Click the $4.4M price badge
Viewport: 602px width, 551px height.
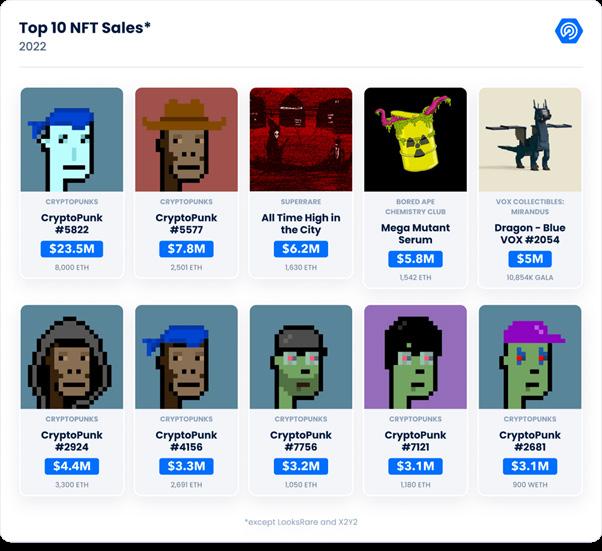click(72, 466)
